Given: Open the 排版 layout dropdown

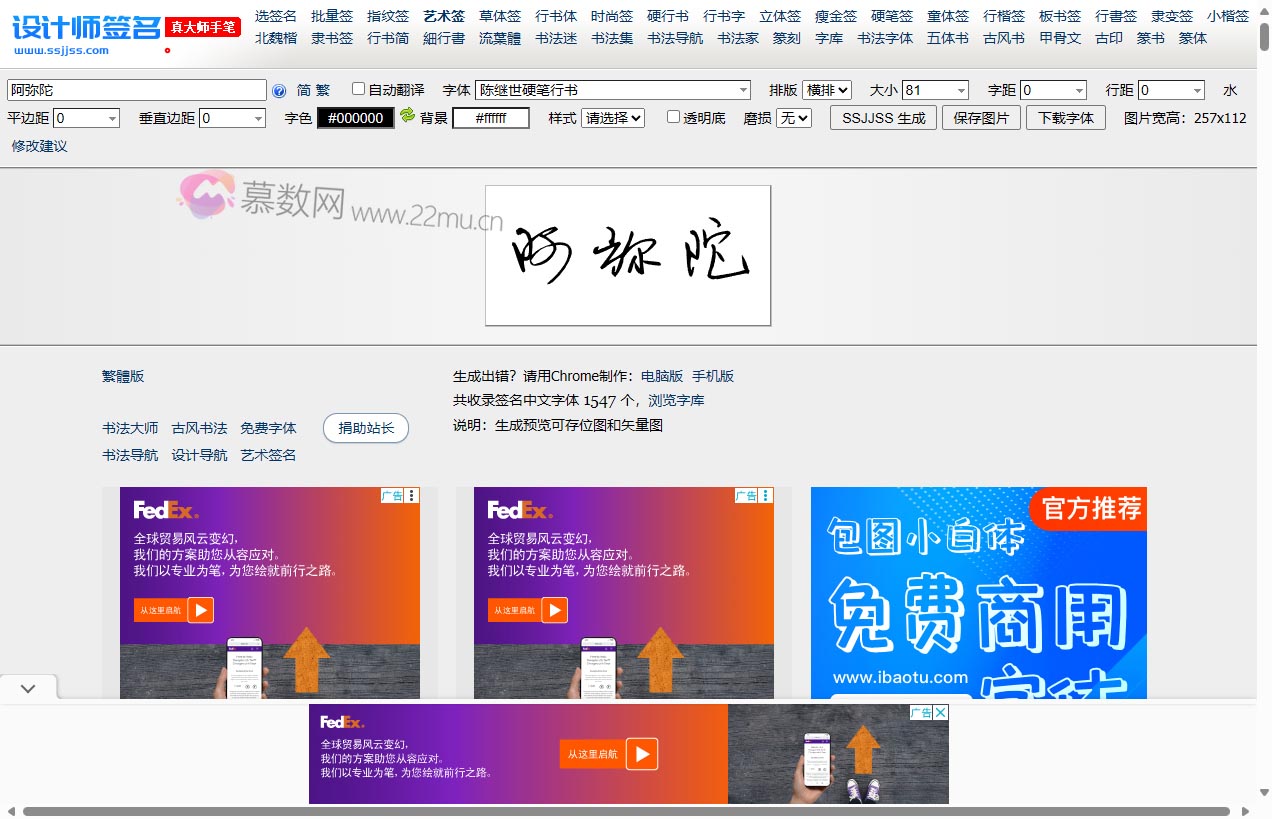Looking at the screenshot, I should (x=828, y=90).
